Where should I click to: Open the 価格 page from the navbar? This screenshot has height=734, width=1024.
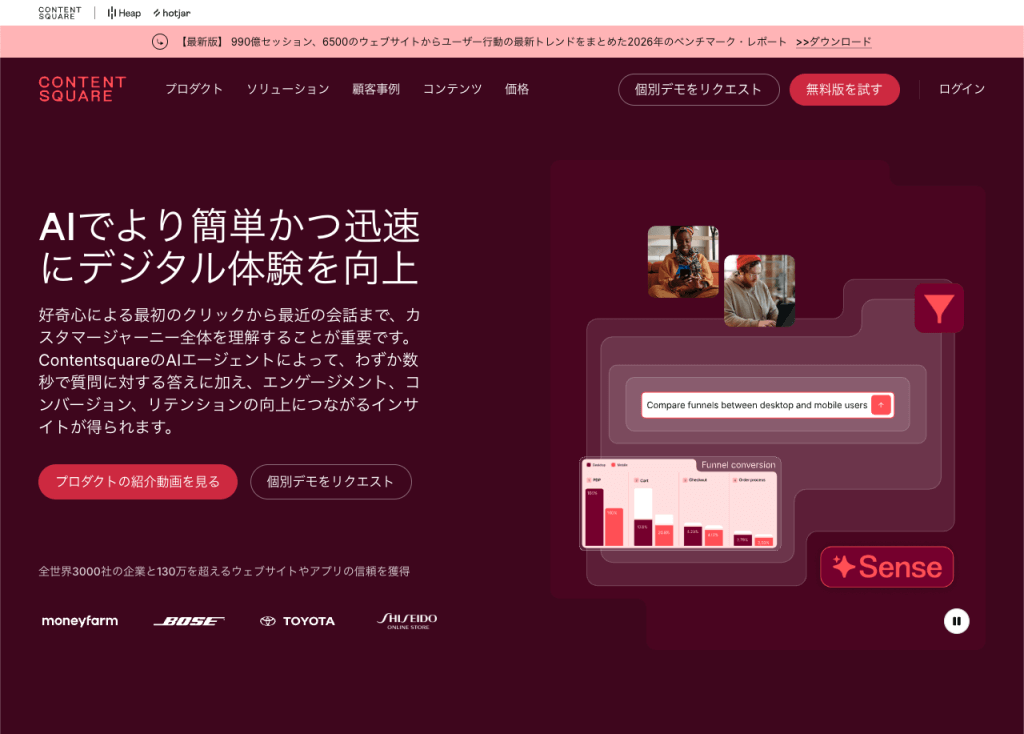click(x=517, y=89)
